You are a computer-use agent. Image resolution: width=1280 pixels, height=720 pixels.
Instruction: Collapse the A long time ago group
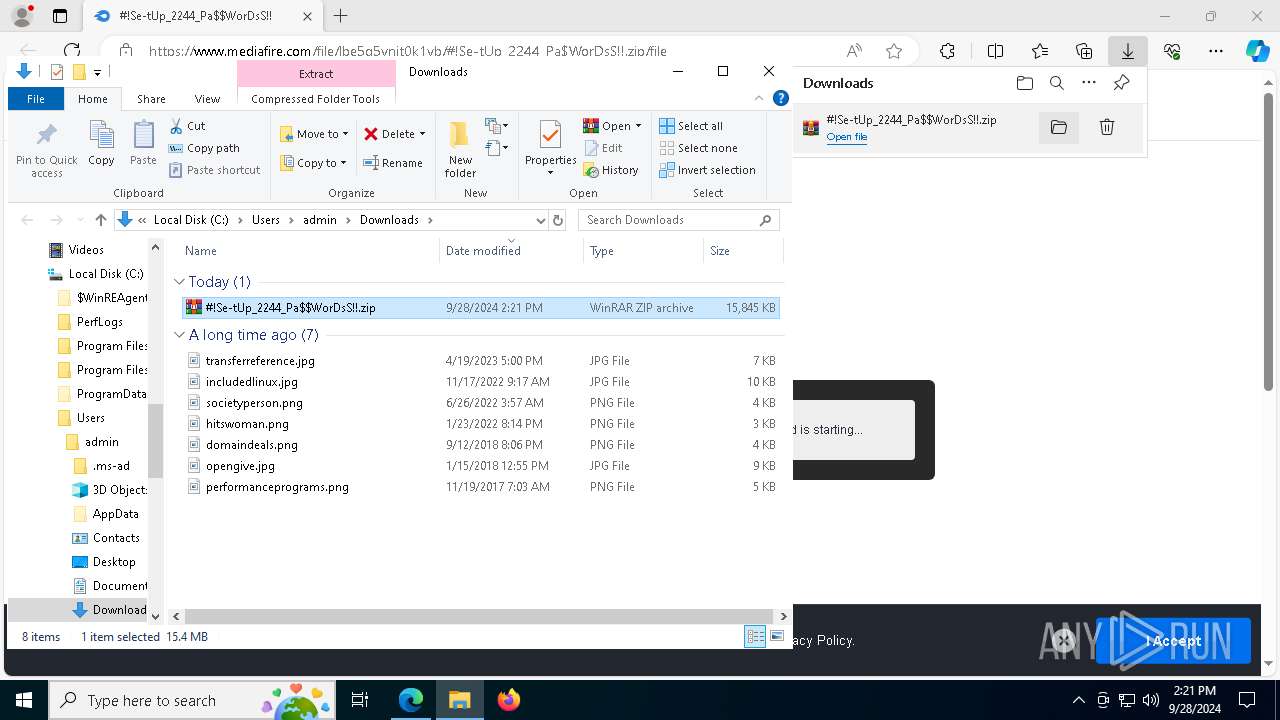(x=179, y=335)
